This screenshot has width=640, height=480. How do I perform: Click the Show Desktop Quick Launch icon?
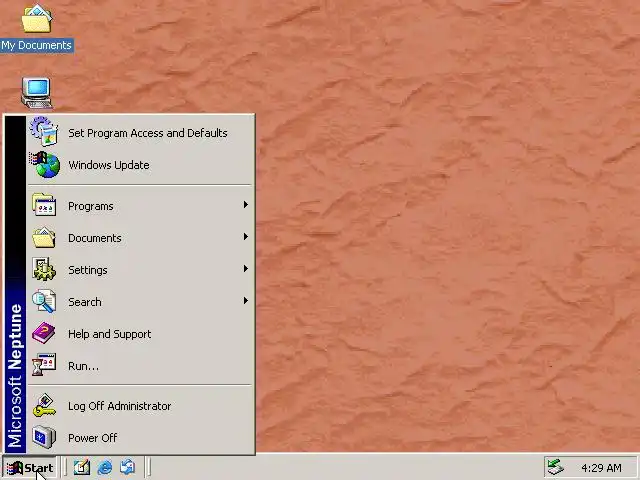coord(82,467)
